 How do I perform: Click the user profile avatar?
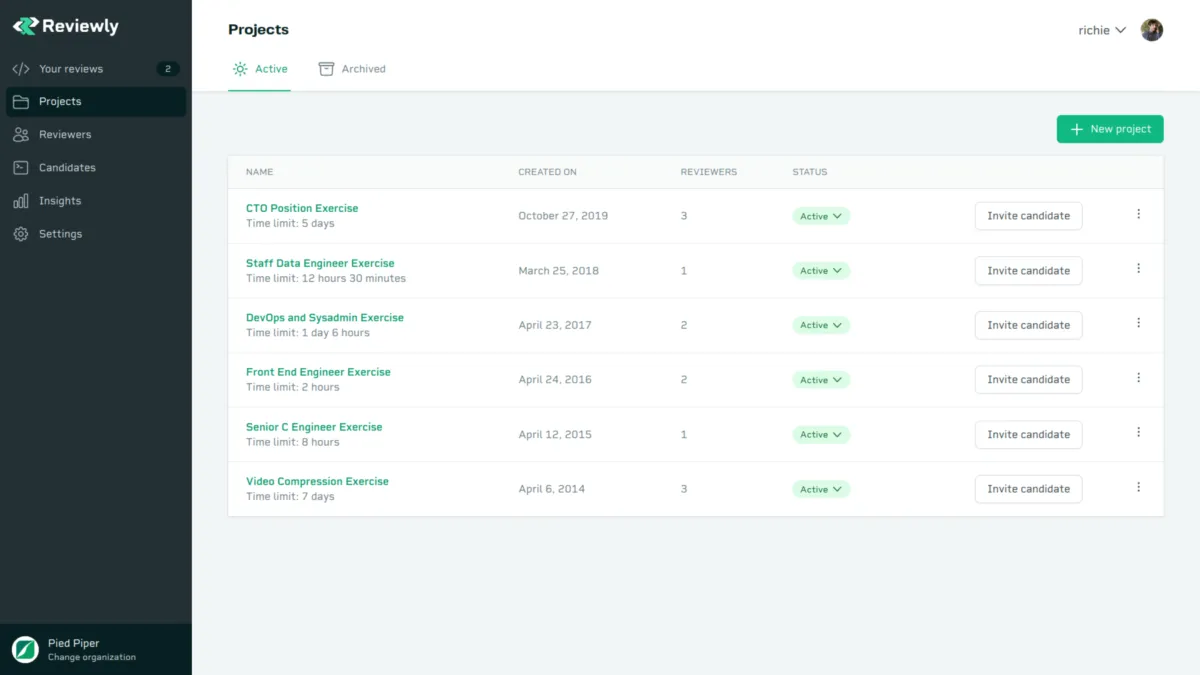coord(1152,30)
